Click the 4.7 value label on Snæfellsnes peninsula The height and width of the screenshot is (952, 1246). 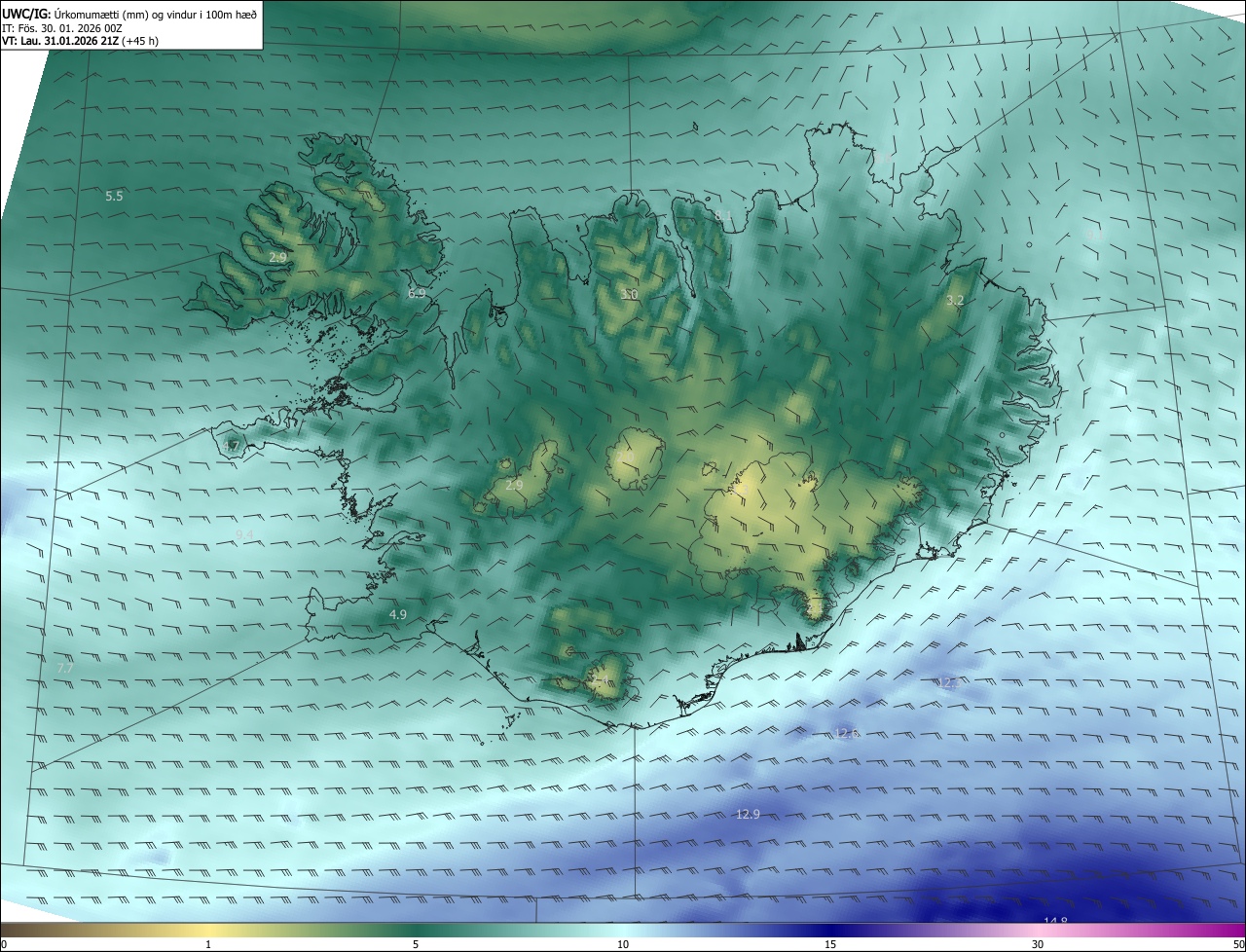(231, 447)
